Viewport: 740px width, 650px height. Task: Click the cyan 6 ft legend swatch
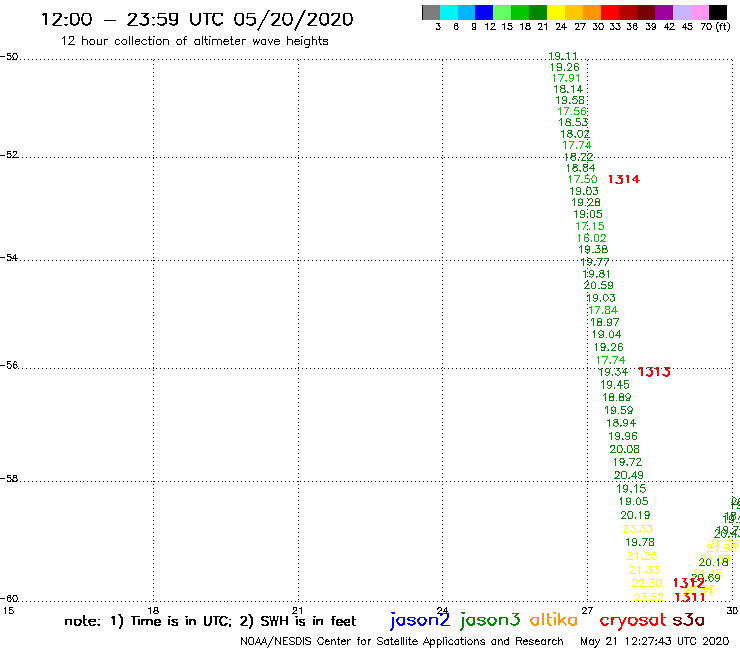click(449, 12)
